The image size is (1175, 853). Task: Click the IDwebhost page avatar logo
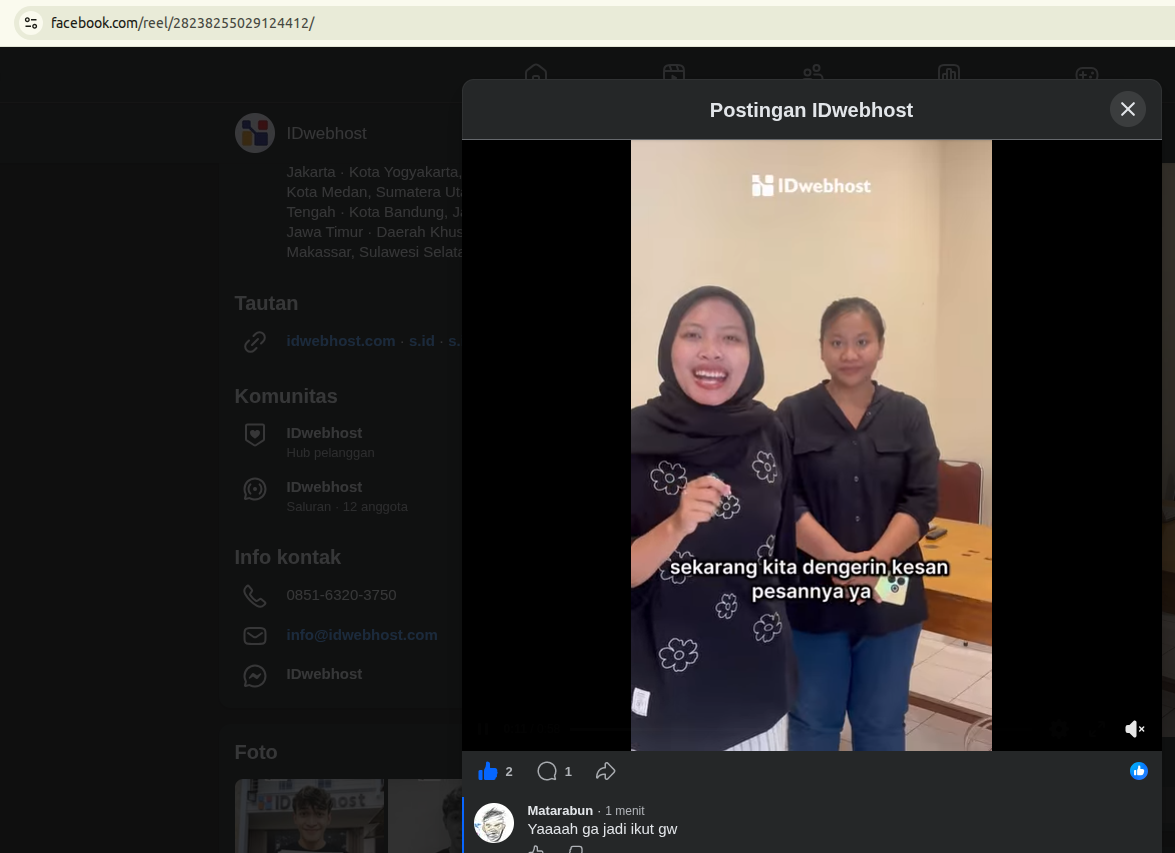click(255, 133)
